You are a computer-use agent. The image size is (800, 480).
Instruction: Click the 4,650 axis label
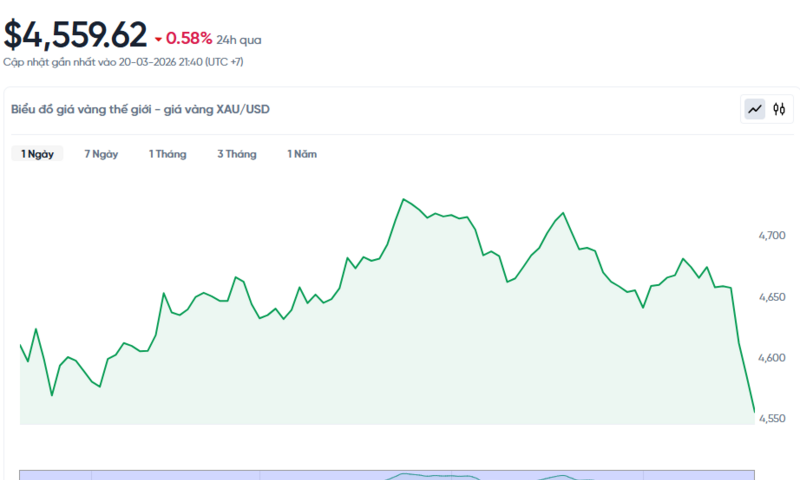(772, 297)
